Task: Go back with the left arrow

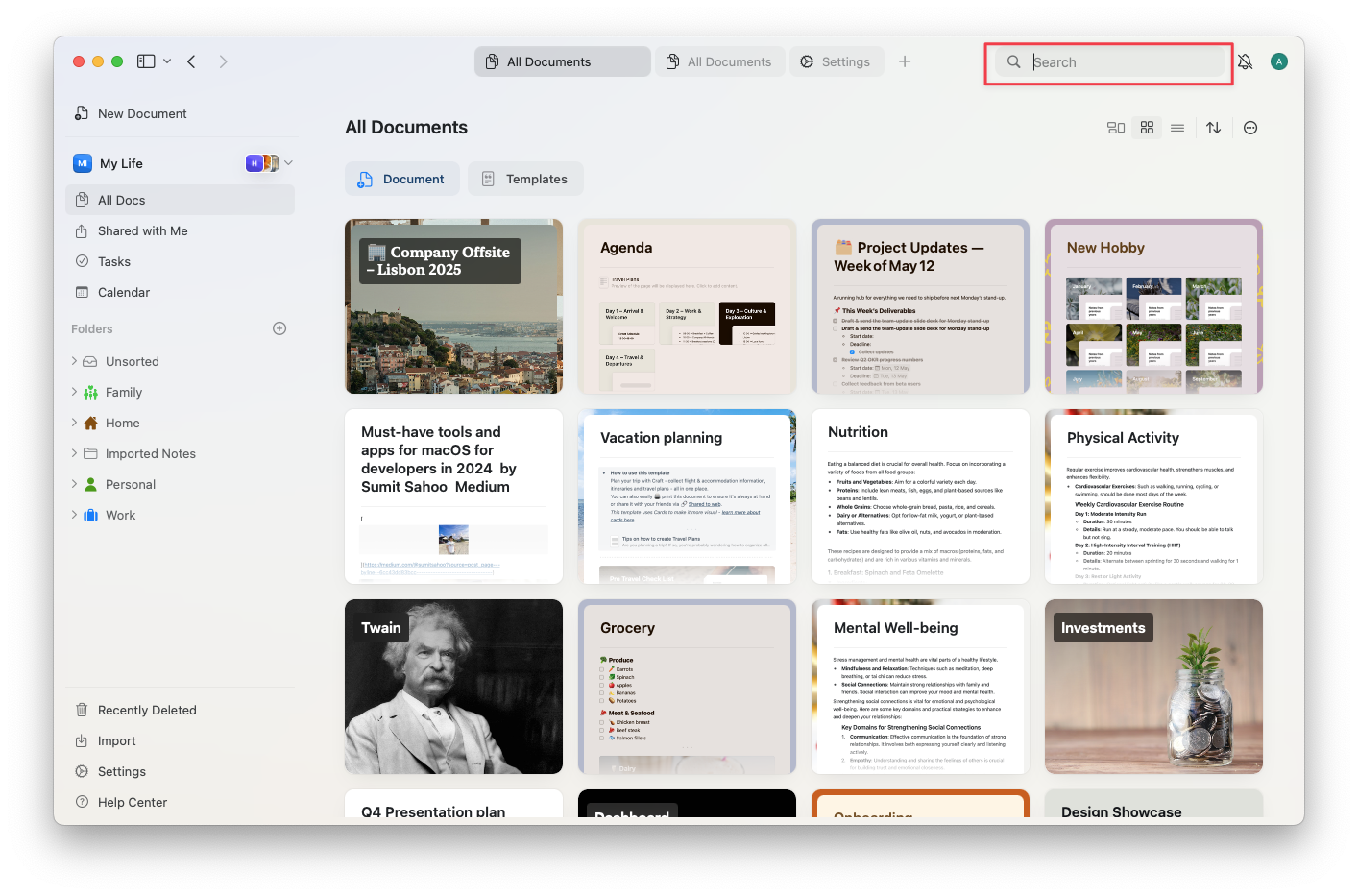Action: click(x=191, y=61)
